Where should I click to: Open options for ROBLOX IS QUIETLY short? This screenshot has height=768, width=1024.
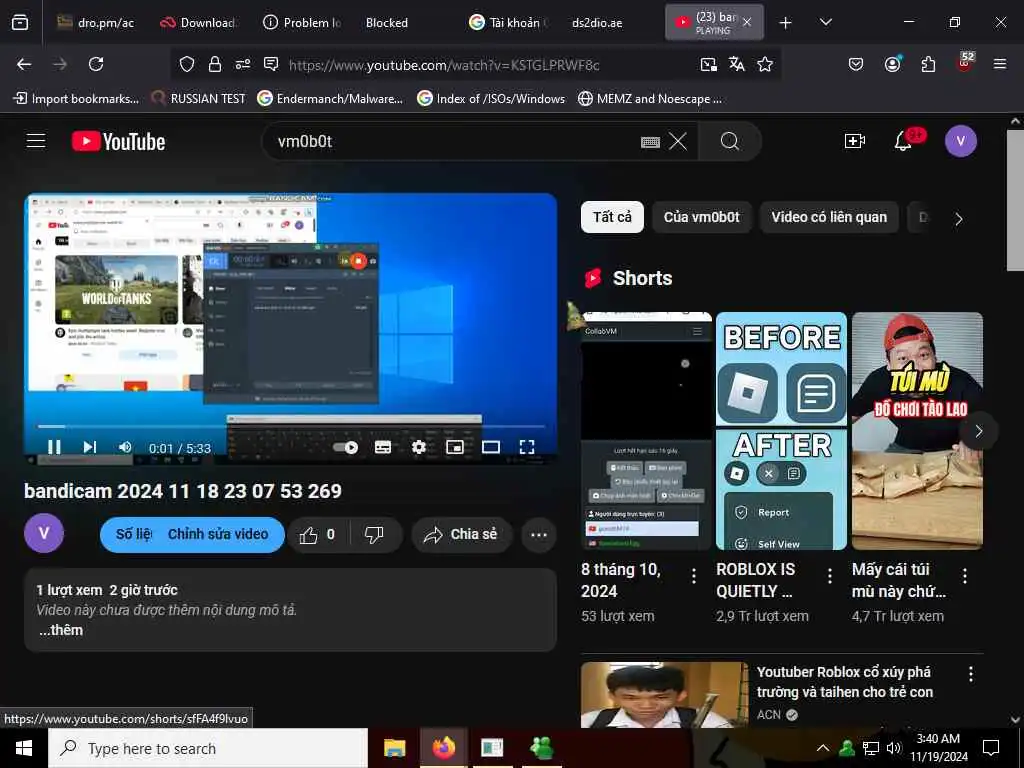pyautogui.click(x=829, y=576)
